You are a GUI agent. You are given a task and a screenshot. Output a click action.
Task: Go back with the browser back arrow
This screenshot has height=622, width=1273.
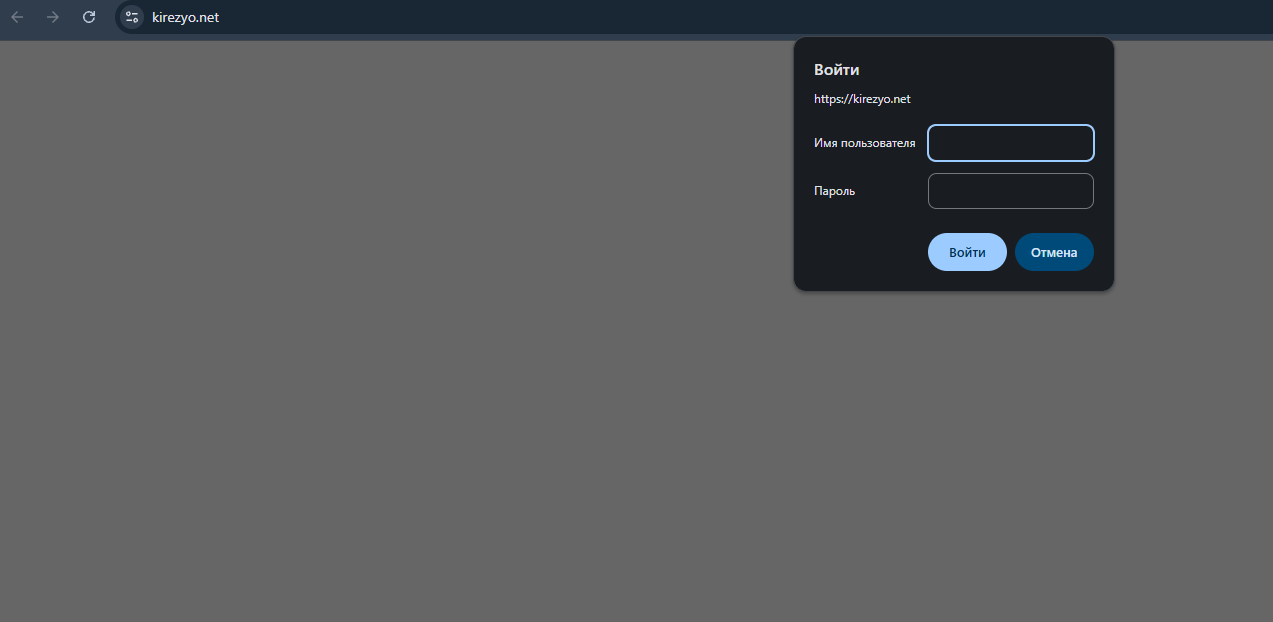[17, 17]
